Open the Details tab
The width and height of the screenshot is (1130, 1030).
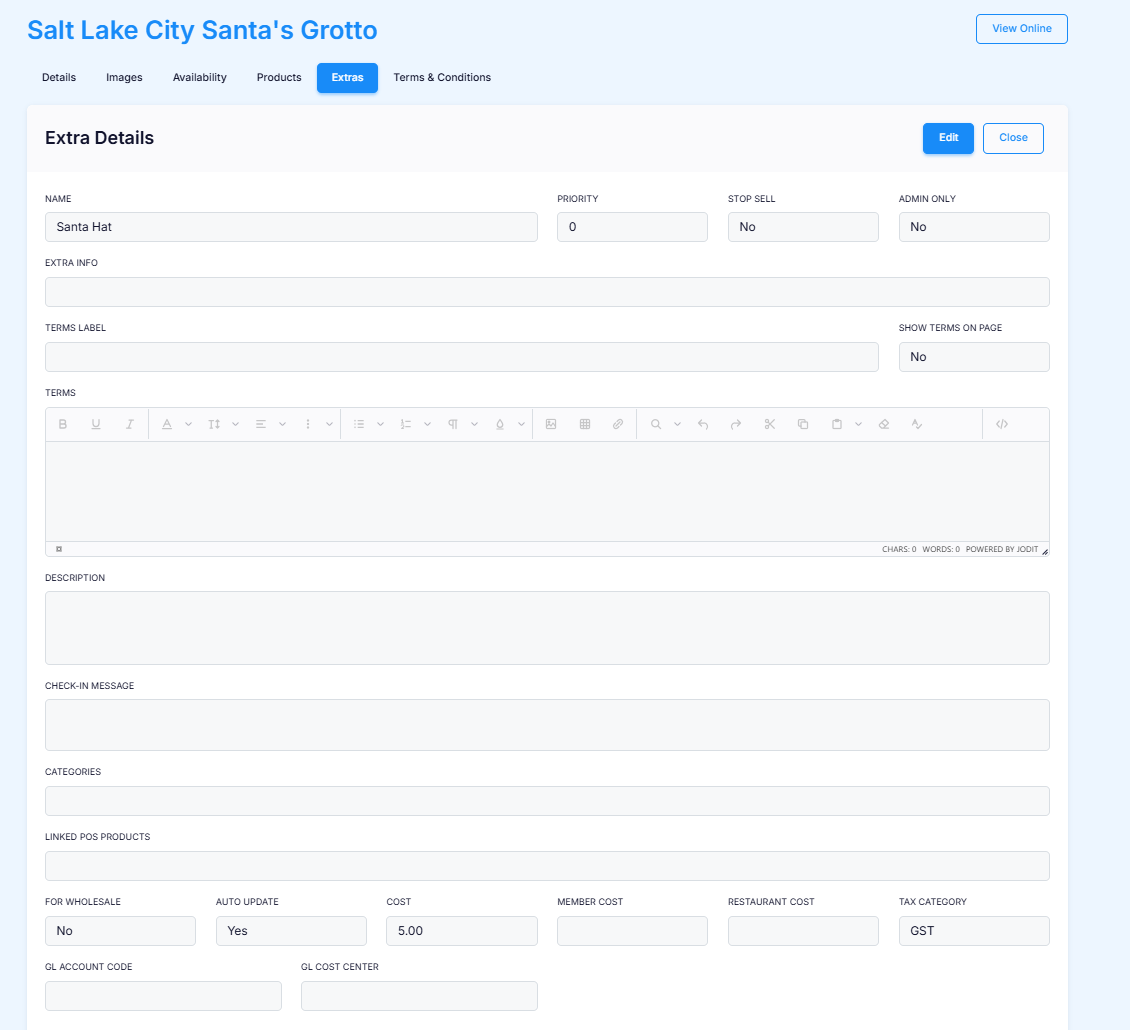pos(59,78)
